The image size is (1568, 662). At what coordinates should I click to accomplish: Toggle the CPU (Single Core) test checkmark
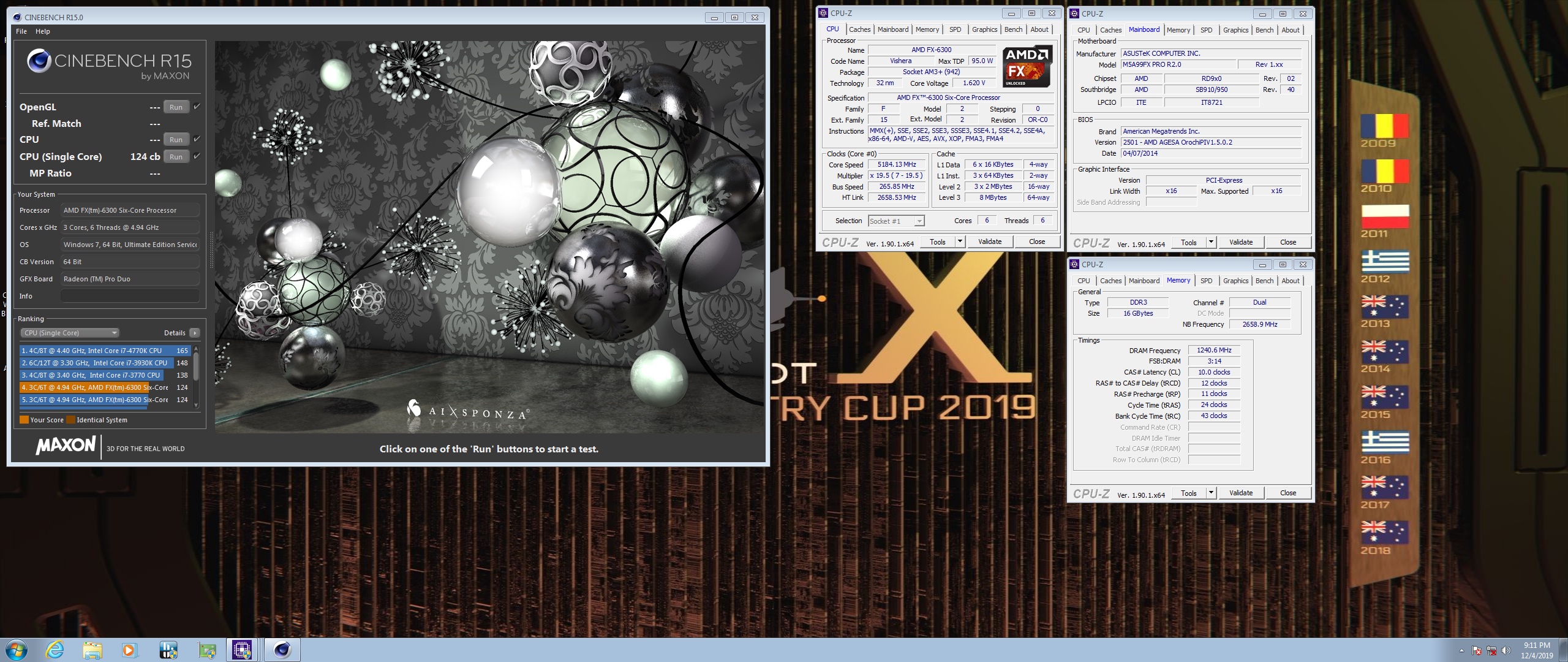[197, 156]
